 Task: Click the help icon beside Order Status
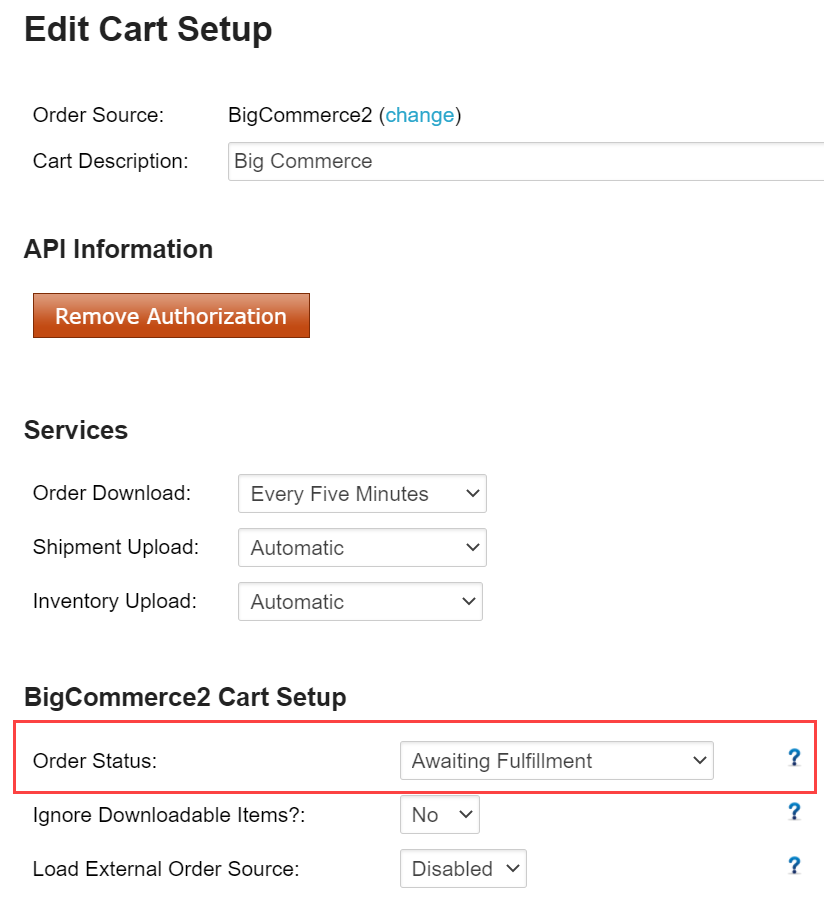click(794, 758)
